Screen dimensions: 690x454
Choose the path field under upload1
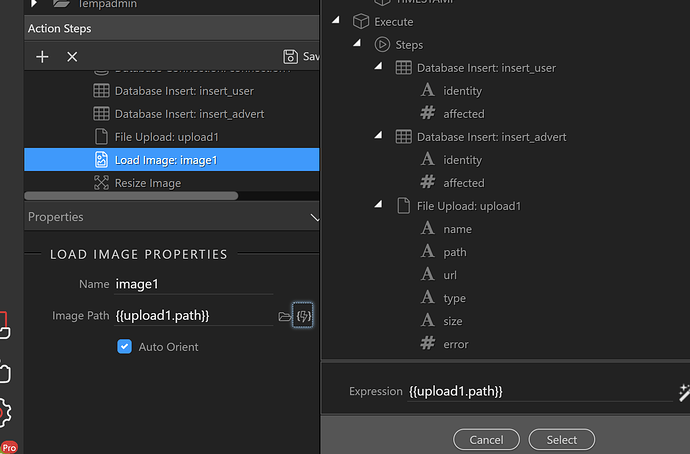coord(454,252)
